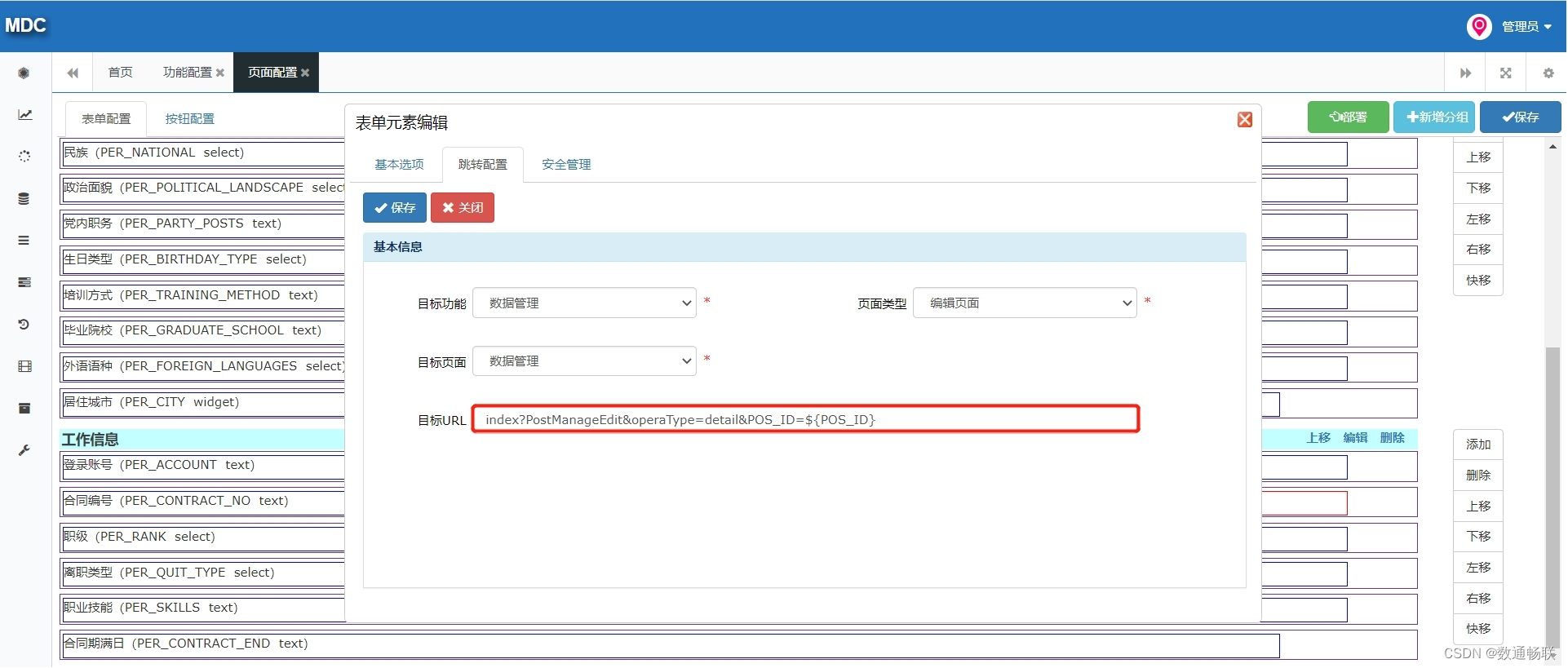This screenshot has height=668, width=1568.
Task: Open the 页面类型 dropdown
Action: [1025, 303]
